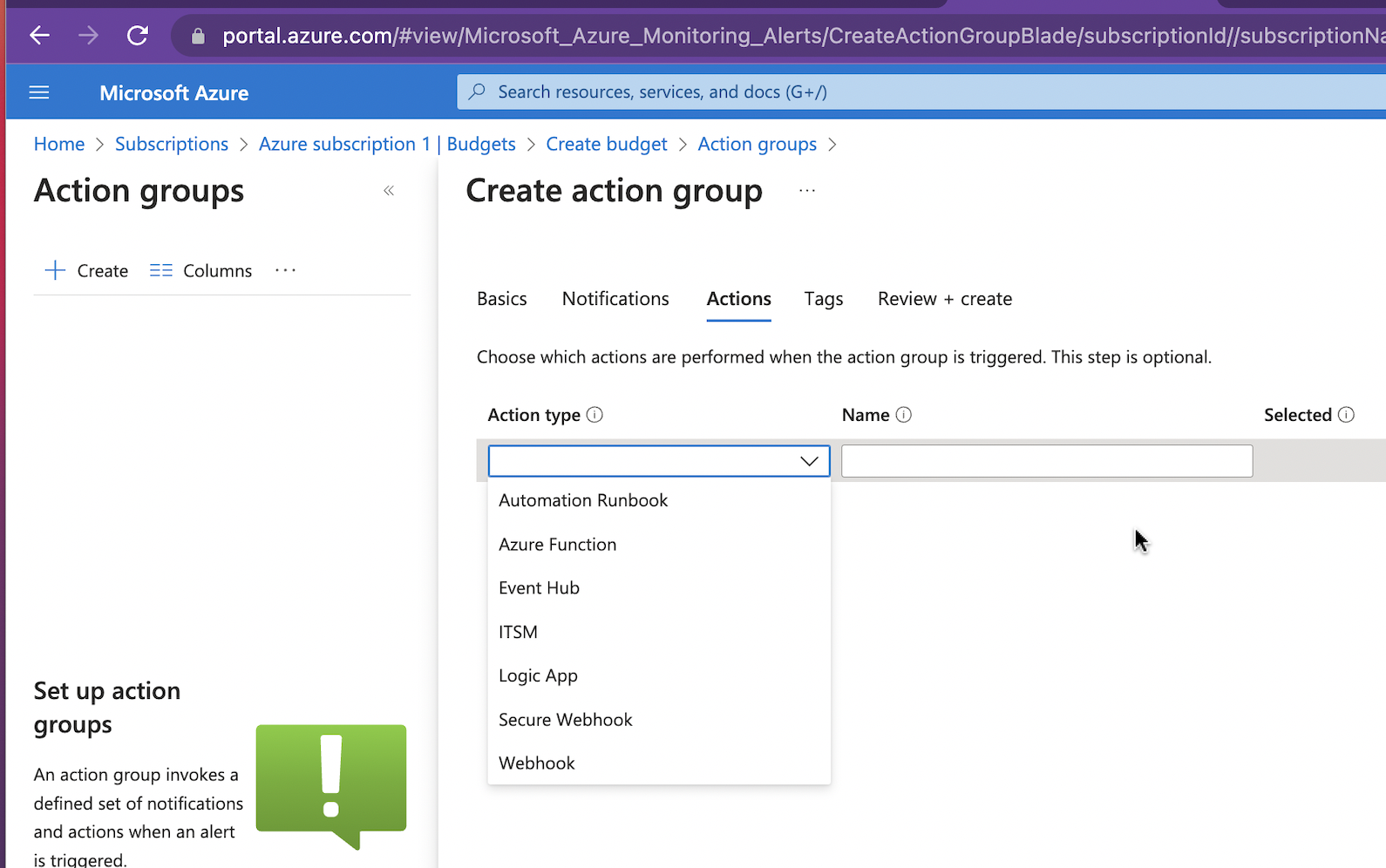Click the Action type combo box field
The image size is (1386, 868).
(659, 461)
